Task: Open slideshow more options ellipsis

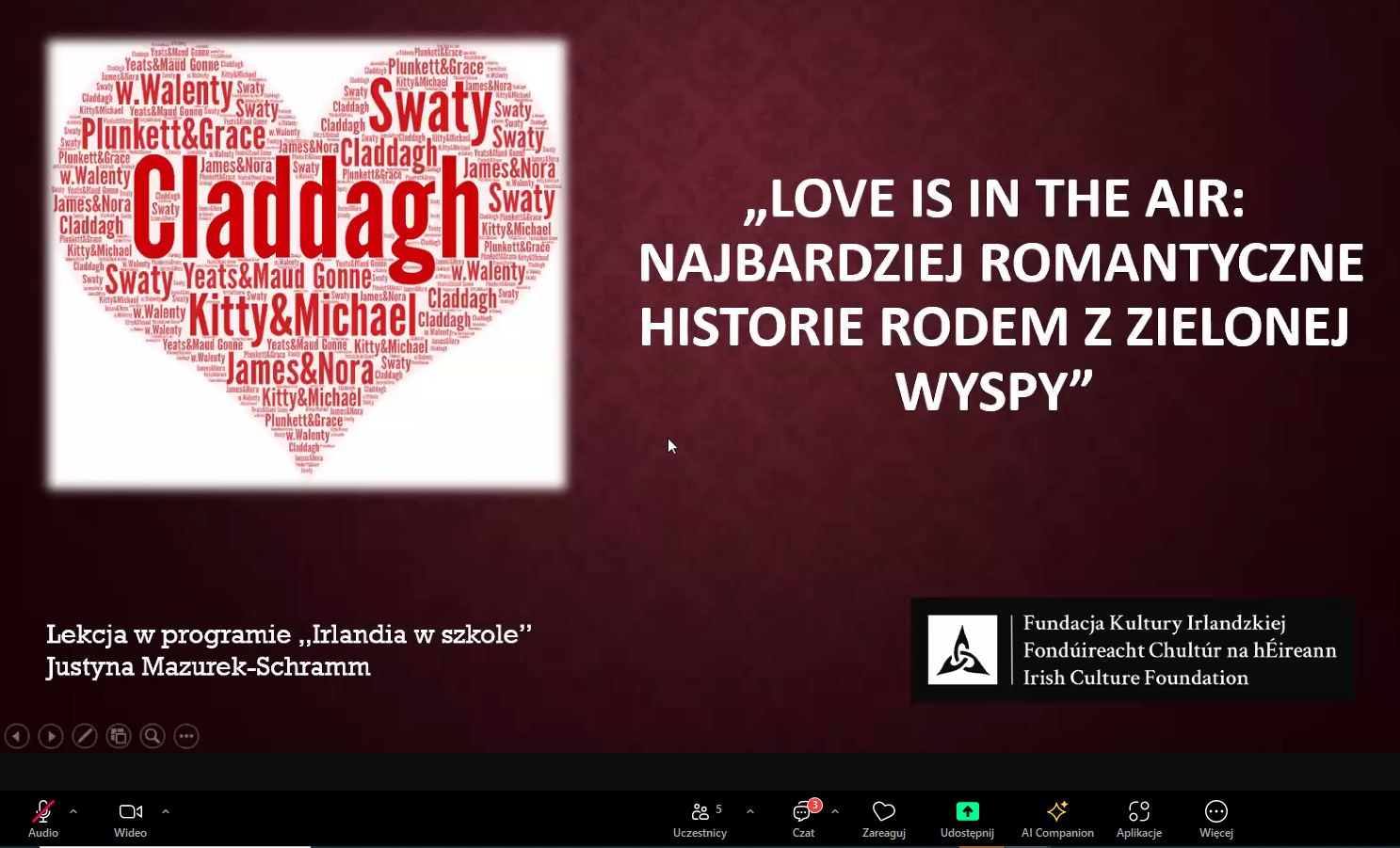Action: coord(186,736)
